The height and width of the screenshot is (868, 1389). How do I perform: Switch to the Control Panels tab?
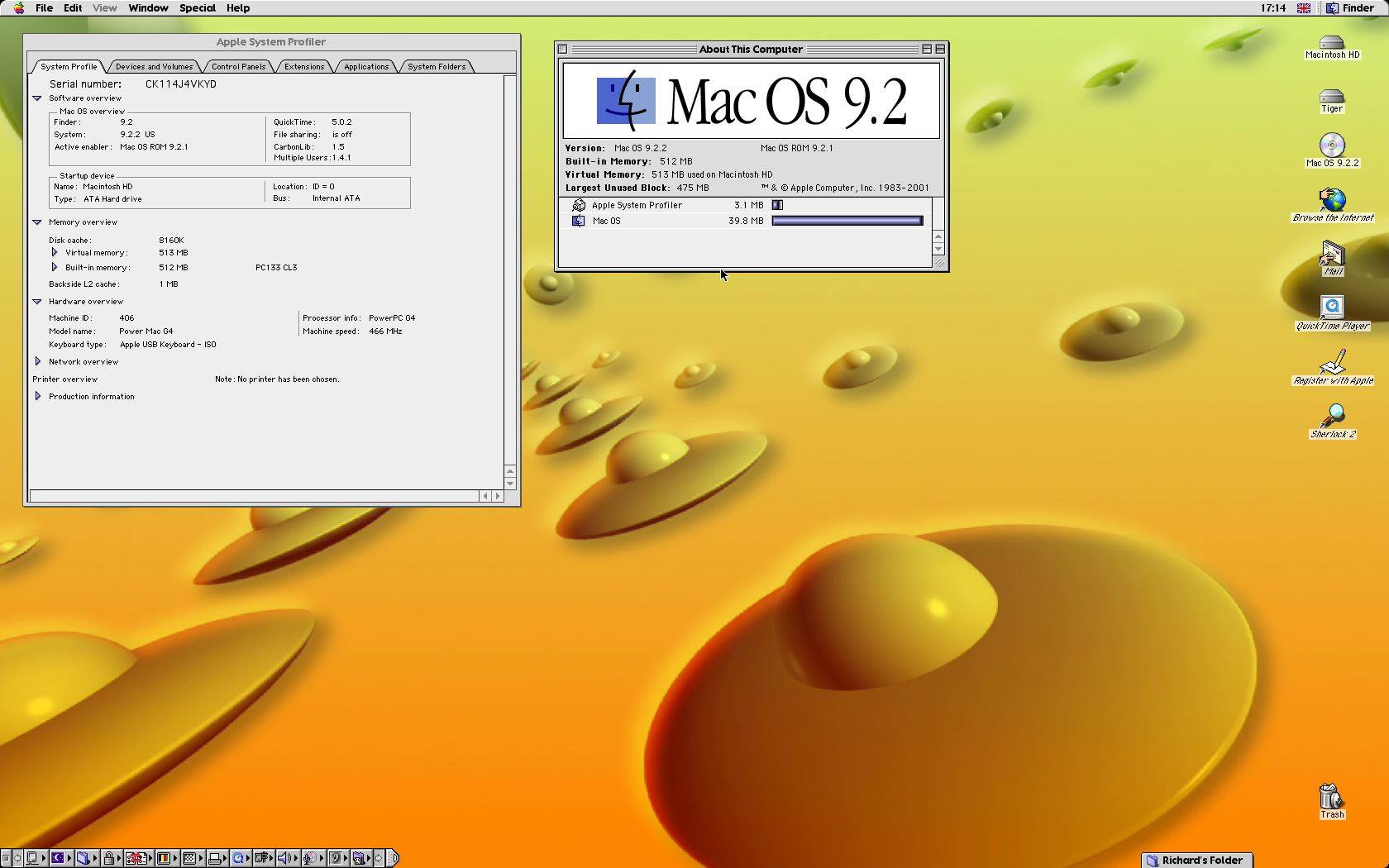click(238, 66)
